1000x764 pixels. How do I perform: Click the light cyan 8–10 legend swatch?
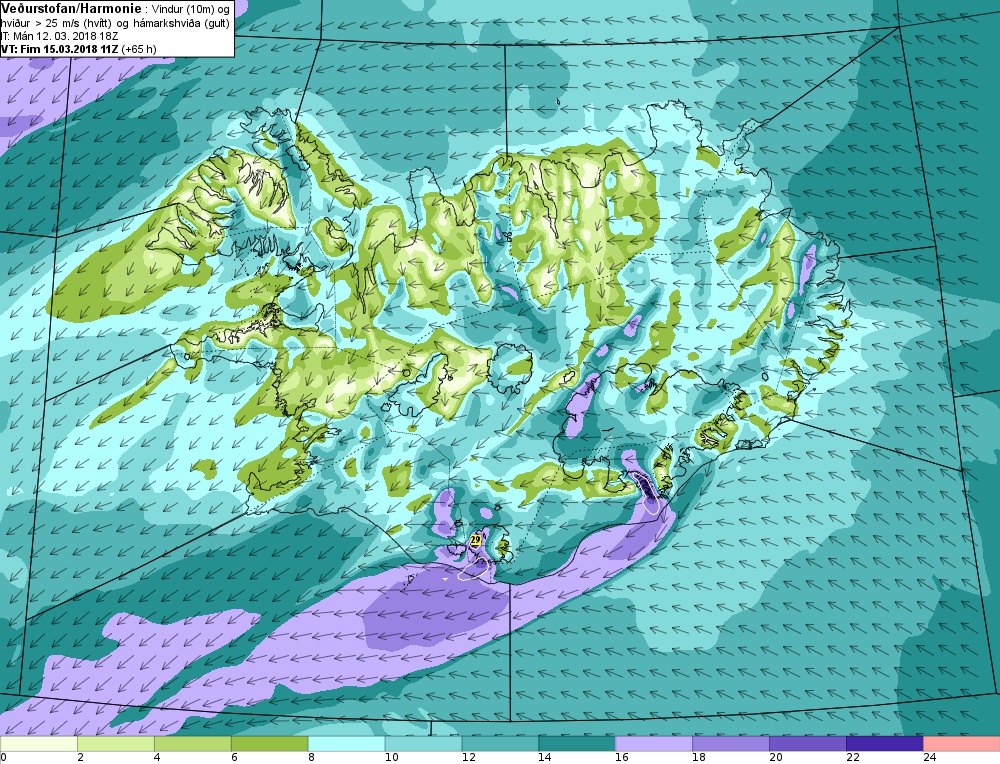tap(346, 744)
